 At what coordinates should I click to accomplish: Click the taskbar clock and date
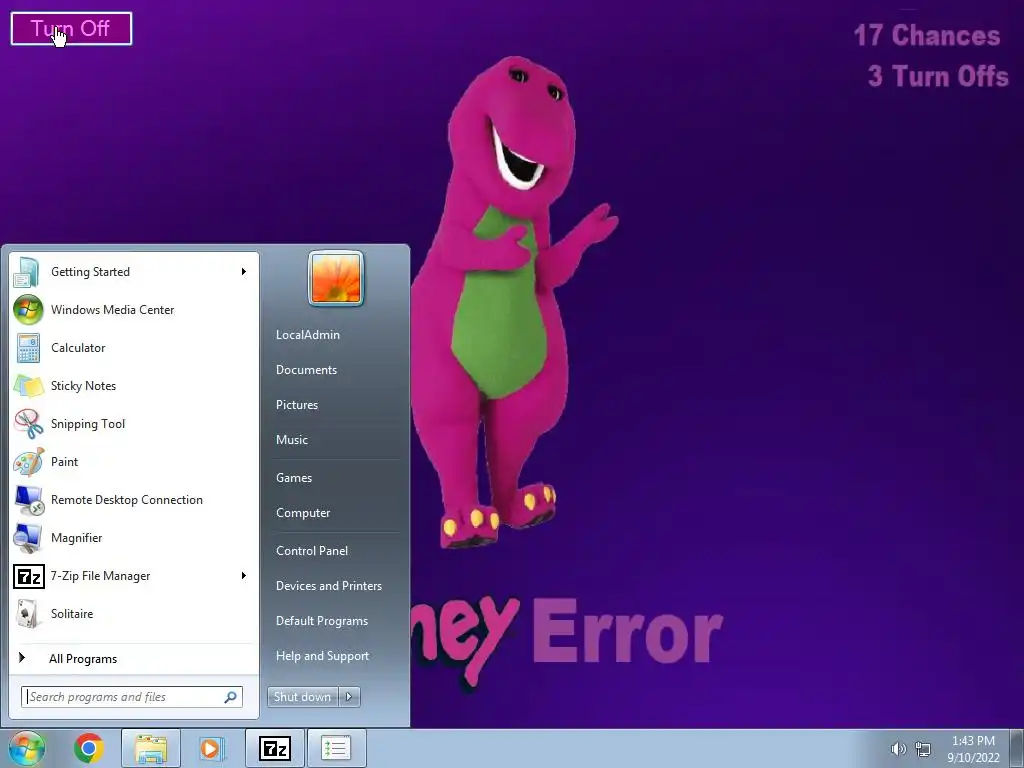973,749
